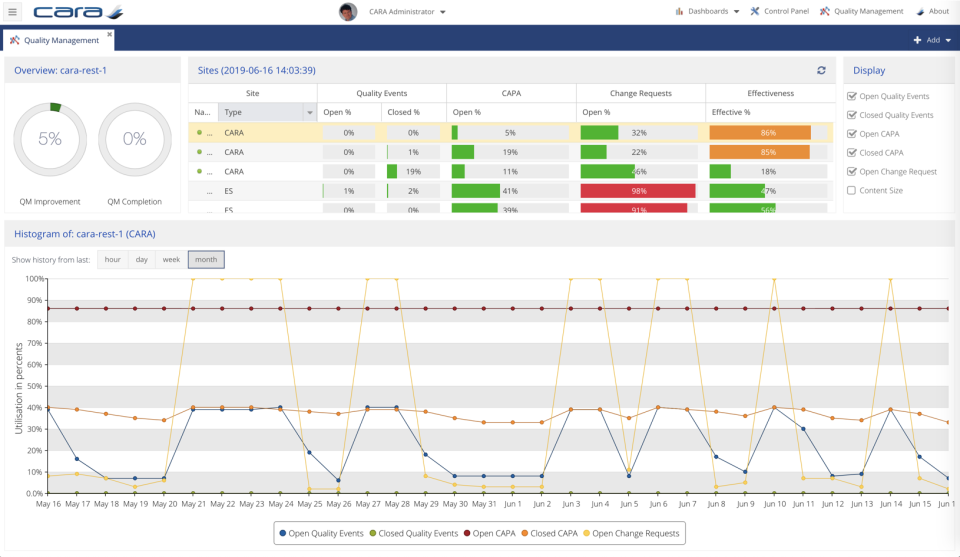Open the hamburger menu

[x=12, y=11]
